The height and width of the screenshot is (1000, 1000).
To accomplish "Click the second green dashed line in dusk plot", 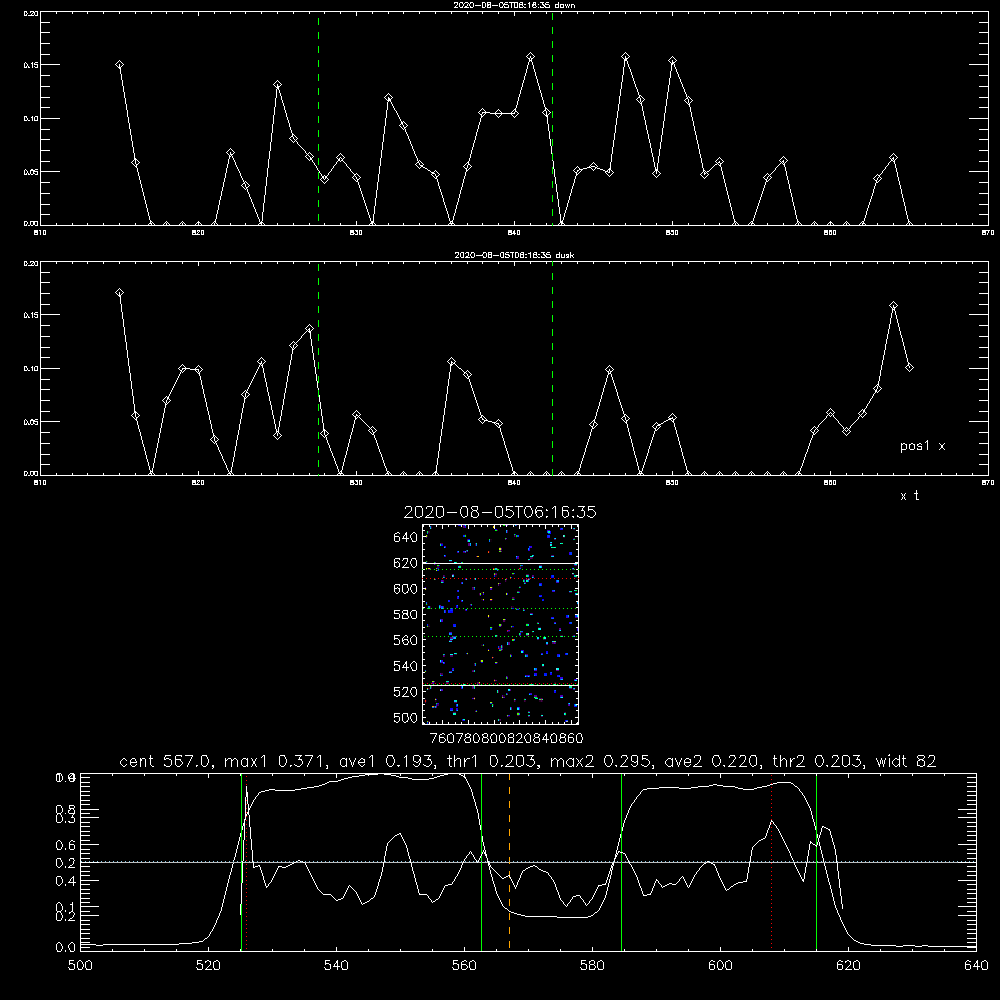I will [x=552, y=369].
